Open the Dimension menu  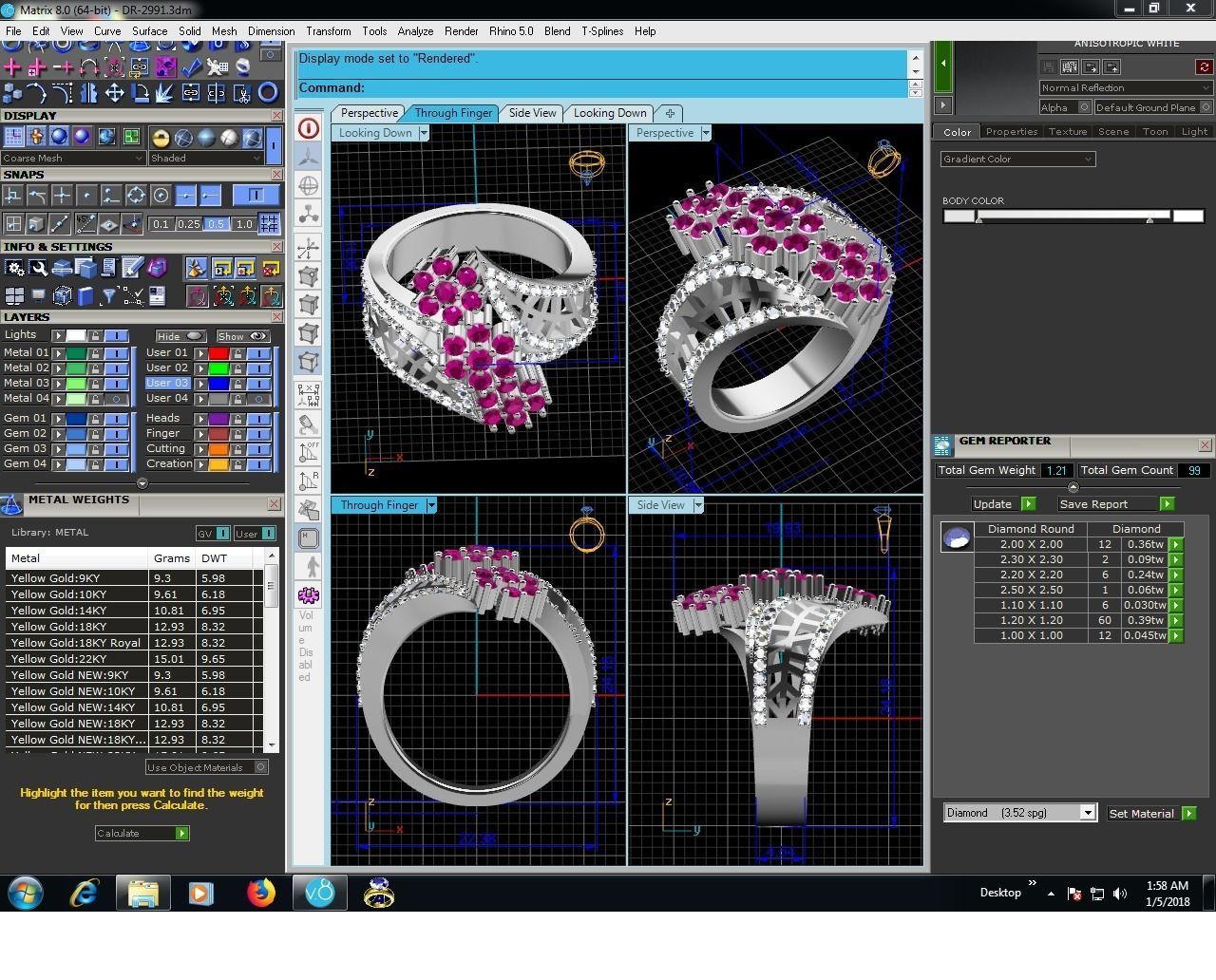pyautogui.click(x=271, y=31)
